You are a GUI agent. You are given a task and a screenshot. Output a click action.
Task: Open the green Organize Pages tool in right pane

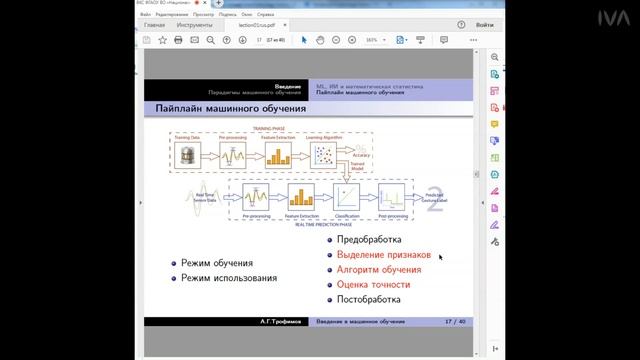[x=495, y=158]
